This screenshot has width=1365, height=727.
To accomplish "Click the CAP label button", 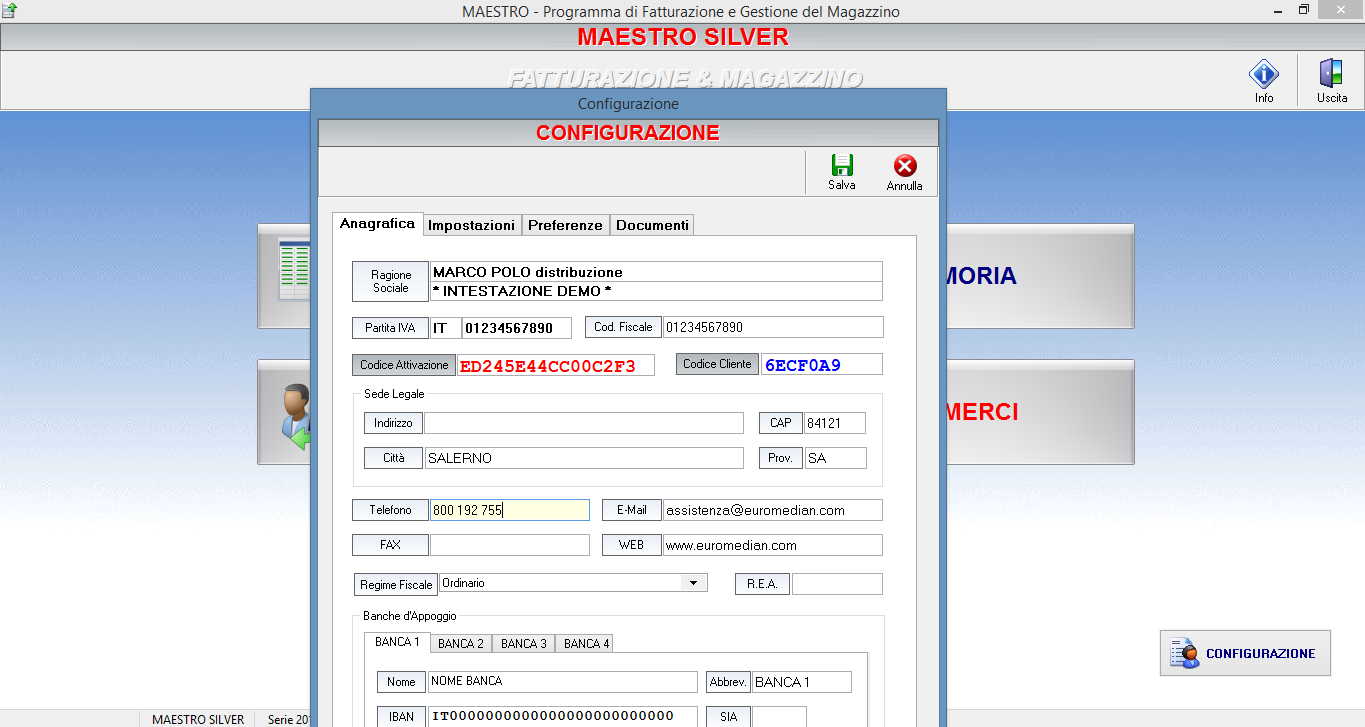I will [x=780, y=423].
